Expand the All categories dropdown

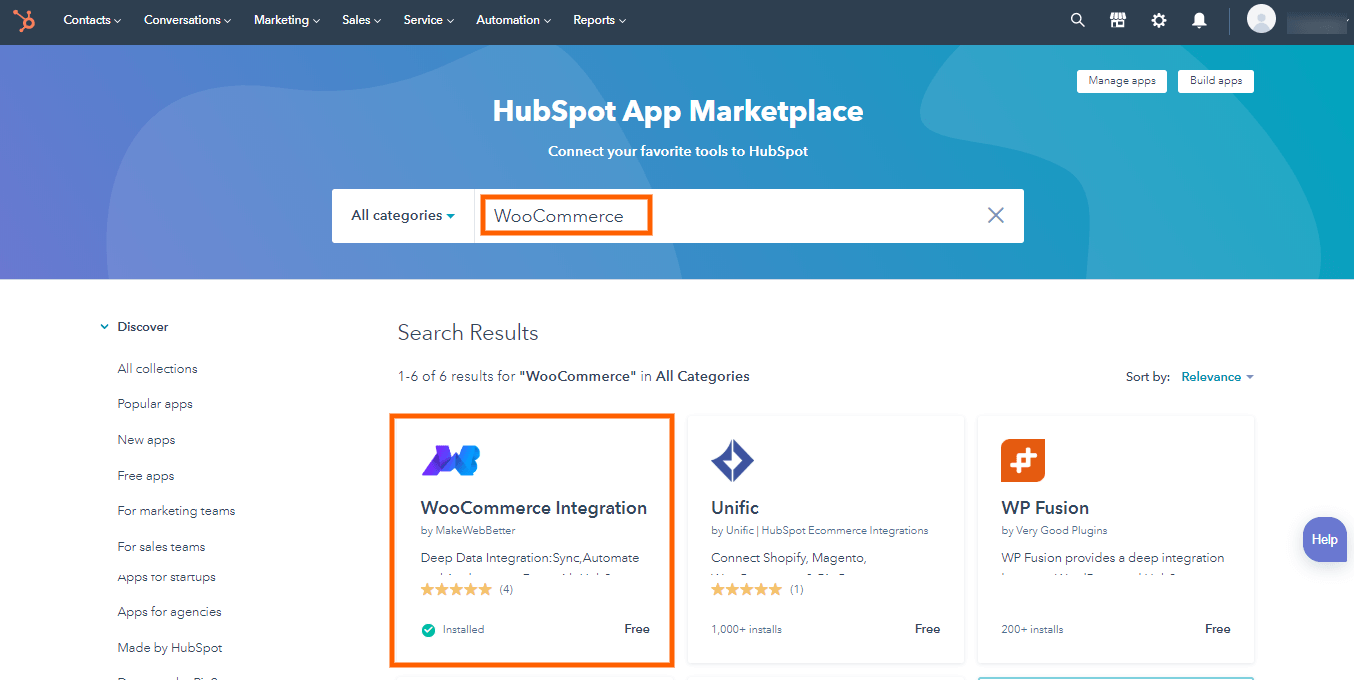[x=403, y=215]
